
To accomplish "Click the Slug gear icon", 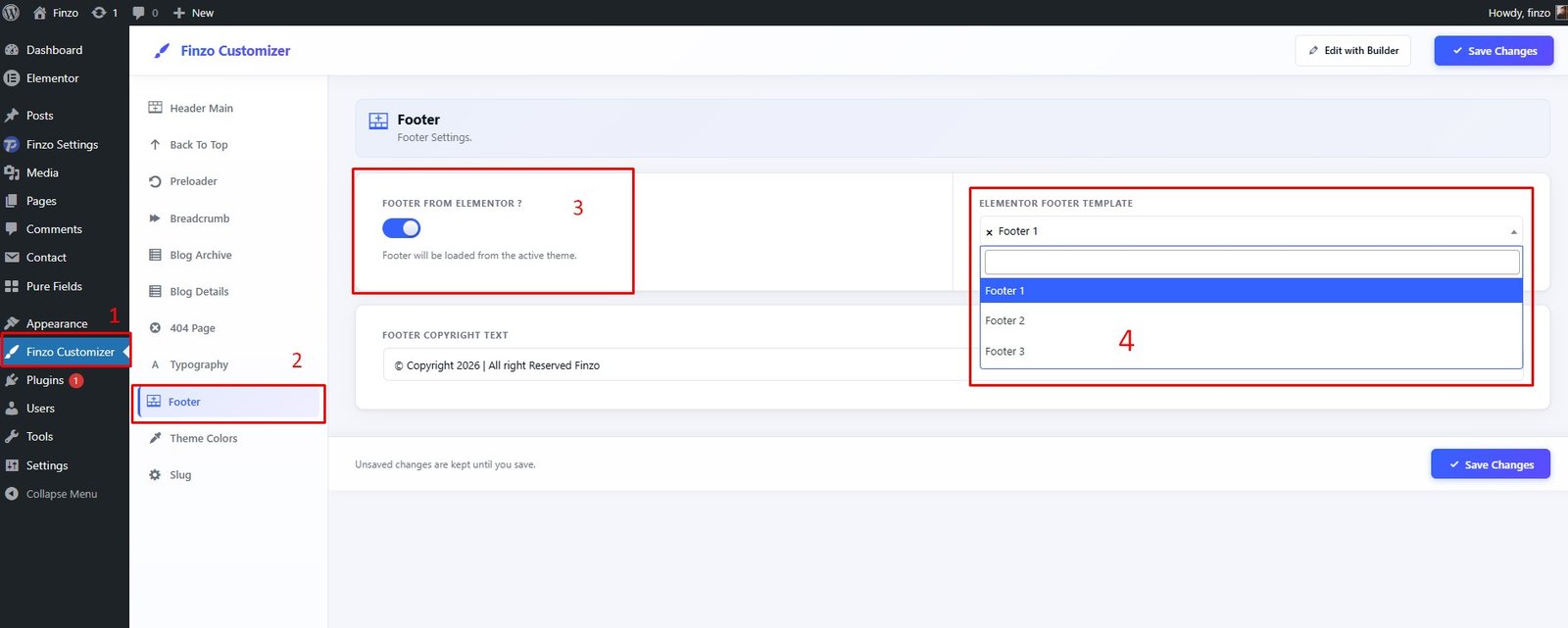I will [x=155, y=475].
